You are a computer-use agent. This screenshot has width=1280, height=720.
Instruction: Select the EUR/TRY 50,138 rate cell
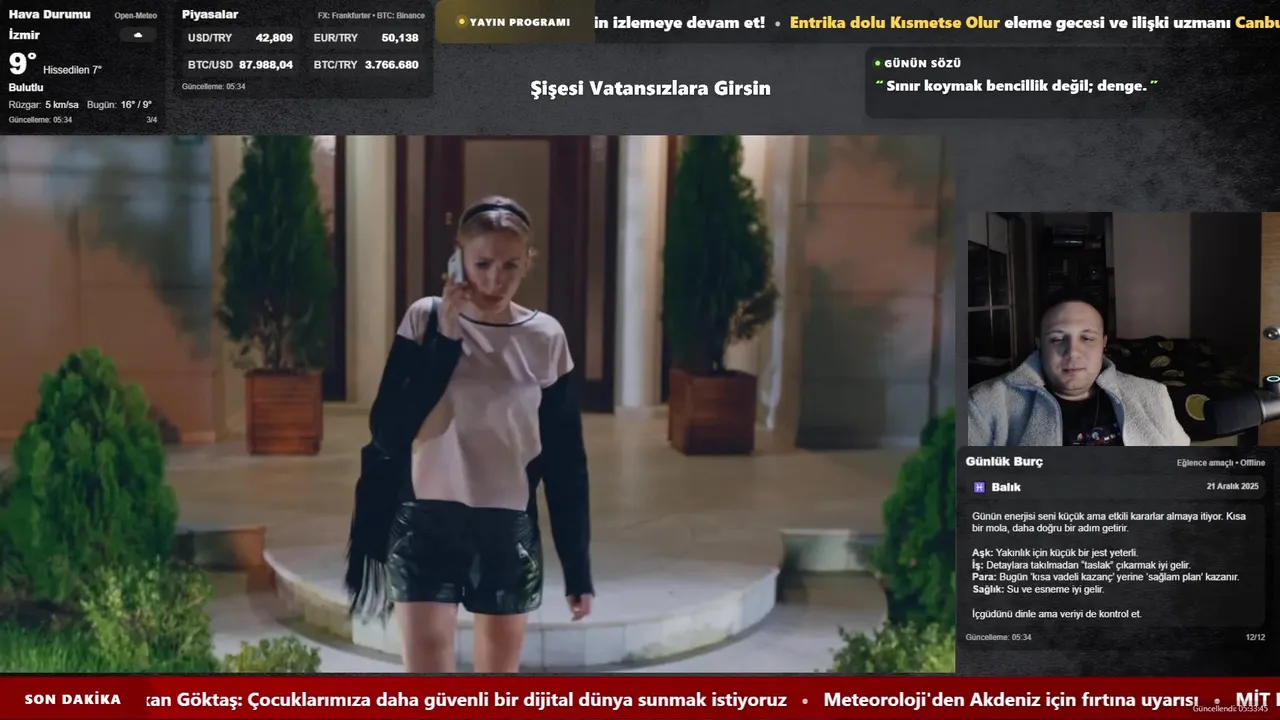pos(366,38)
